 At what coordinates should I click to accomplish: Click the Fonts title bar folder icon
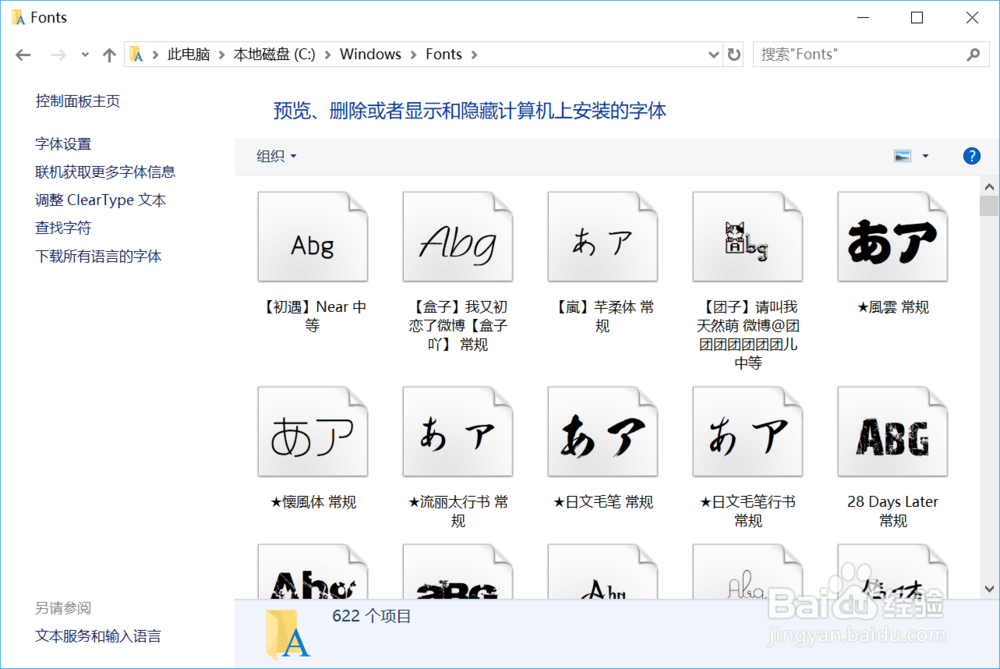pyautogui.click(x=18, y=17)
